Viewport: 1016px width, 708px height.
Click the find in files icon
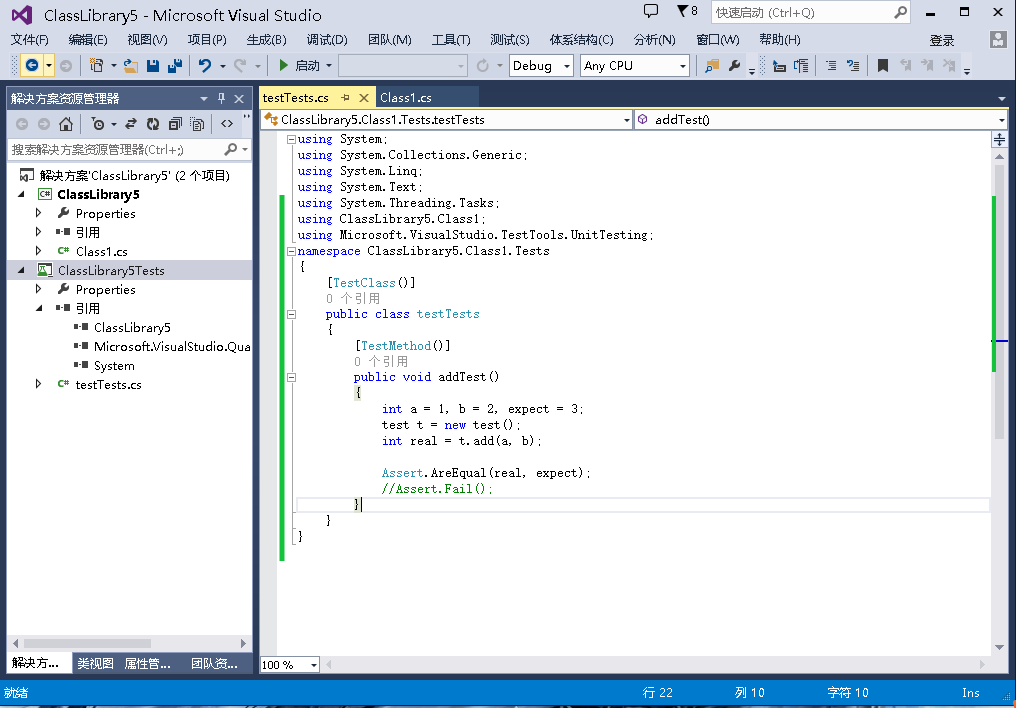pyautogui.click(x=712, y=65)
